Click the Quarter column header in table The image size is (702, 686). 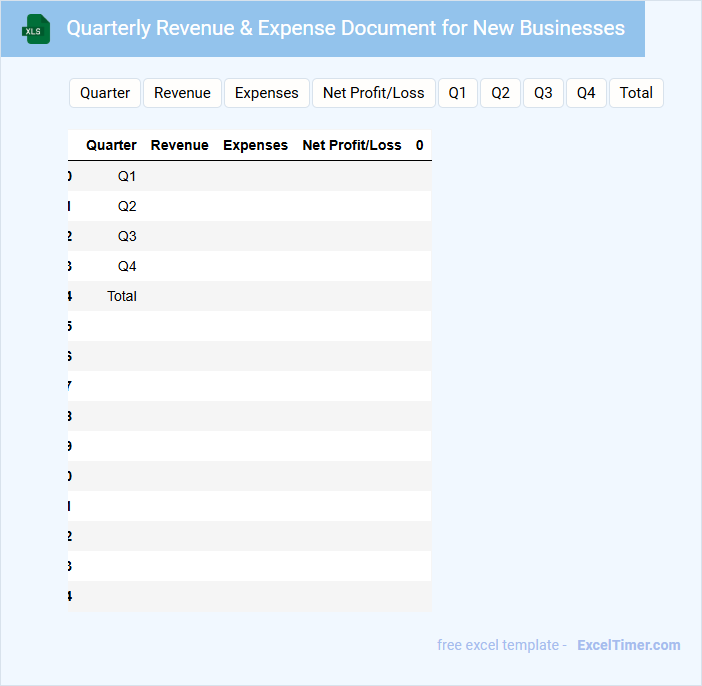click(x=111, y=145)
